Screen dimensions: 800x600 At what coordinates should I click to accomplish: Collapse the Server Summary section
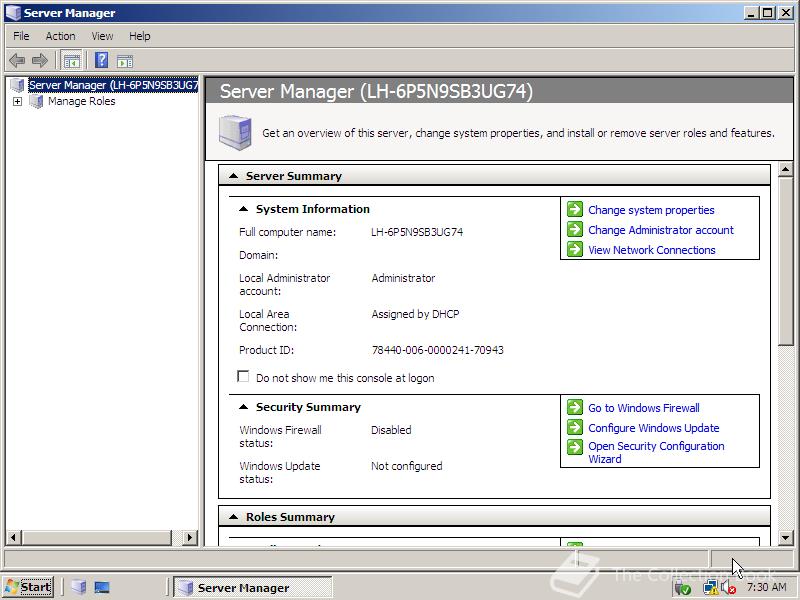234,176
